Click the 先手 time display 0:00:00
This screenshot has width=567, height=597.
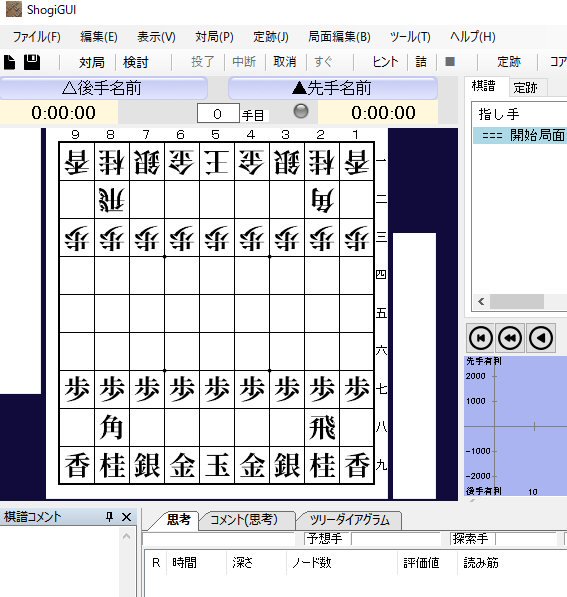pos(383,113)
